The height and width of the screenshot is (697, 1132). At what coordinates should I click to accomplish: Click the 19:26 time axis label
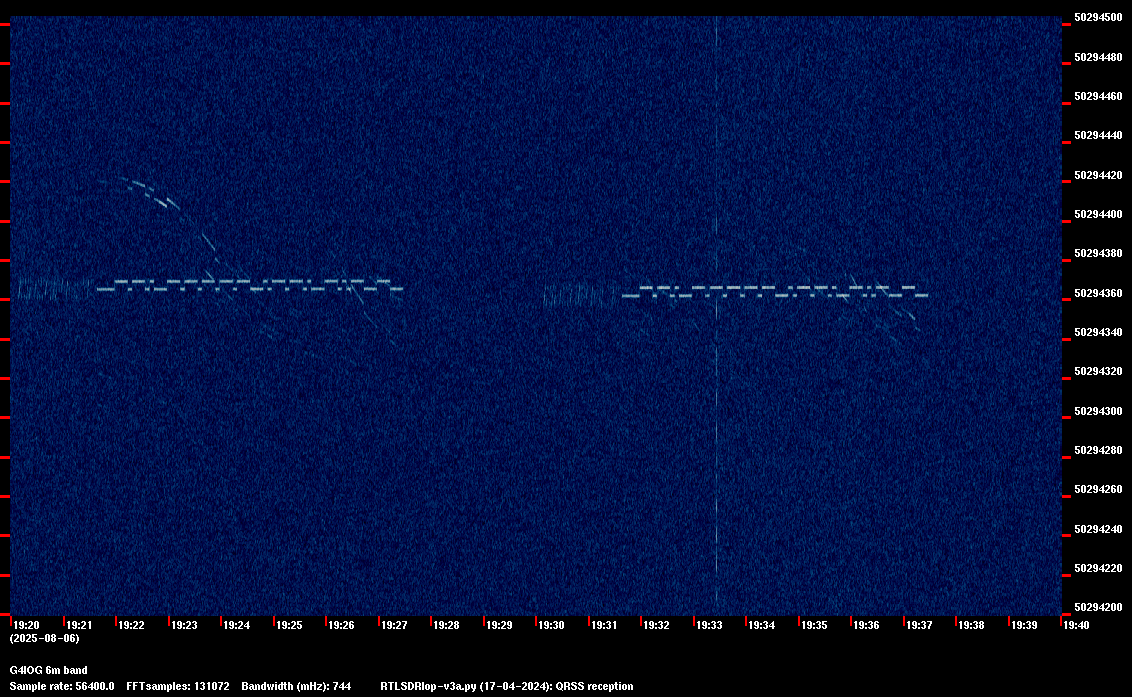coord(341,625)
